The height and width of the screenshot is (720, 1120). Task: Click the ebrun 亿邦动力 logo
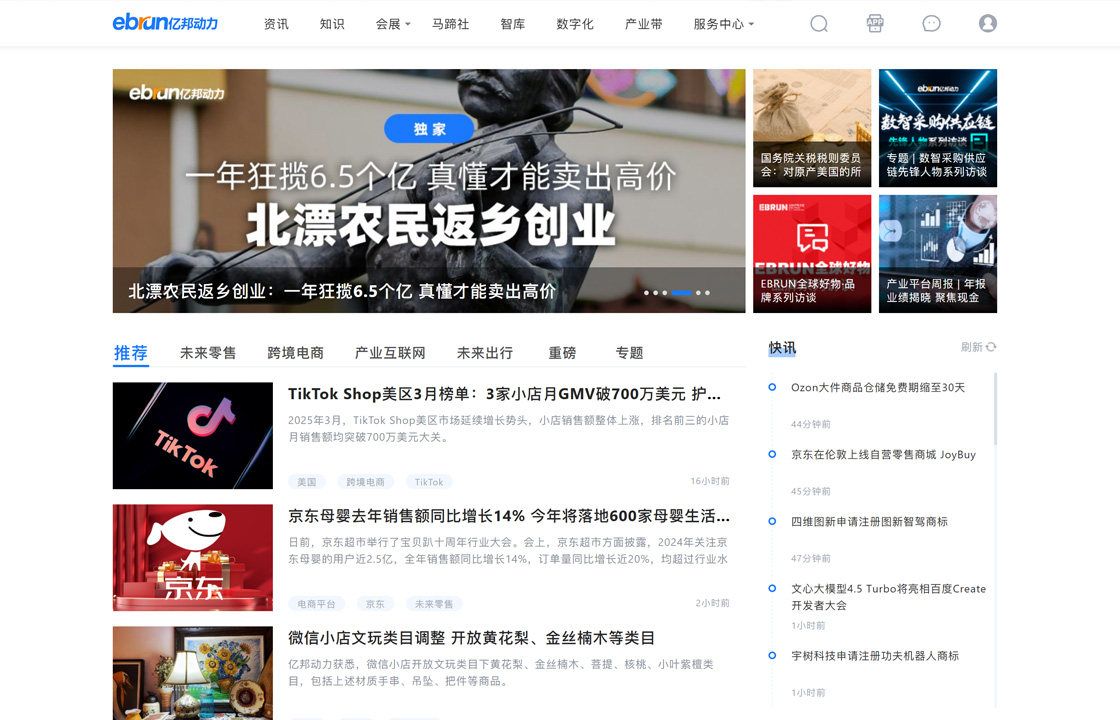click(x=165, y=23)
